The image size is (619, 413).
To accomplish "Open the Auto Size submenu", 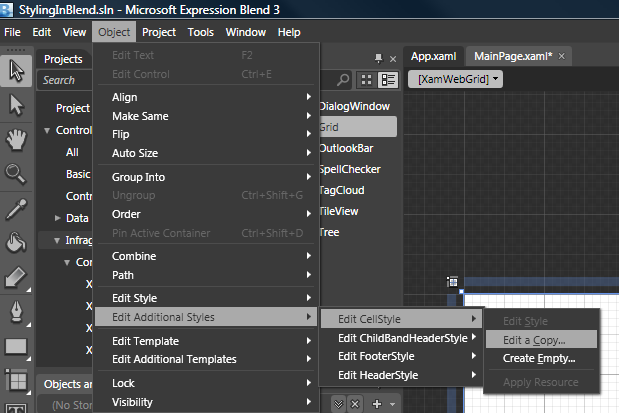I will tap(206, 153).
